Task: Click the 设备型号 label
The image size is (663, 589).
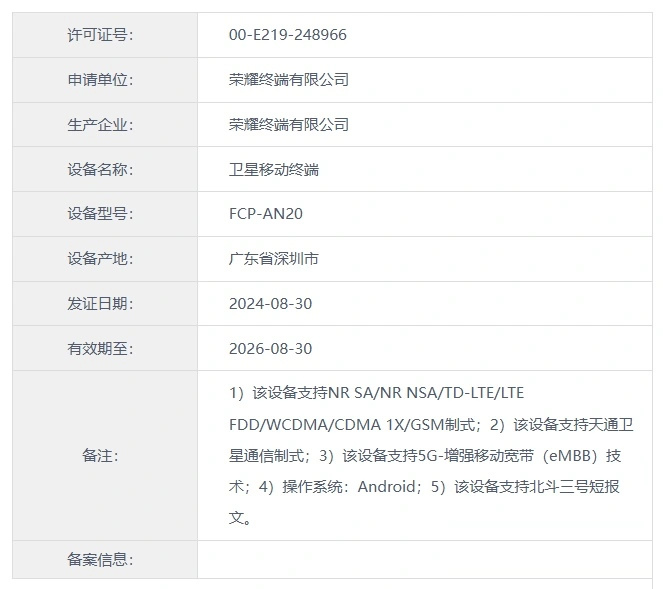Action: tap(100, 214)
